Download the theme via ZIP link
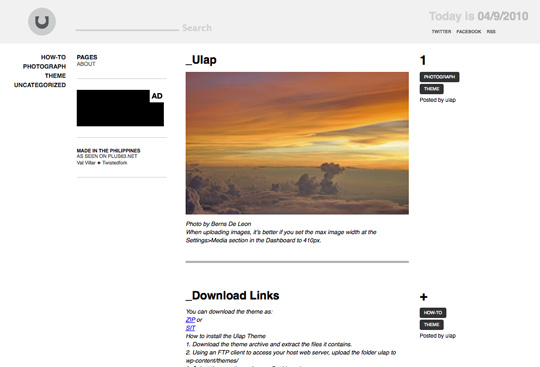The width and height of the screenshot is (540, 367). click(x=190, y=320)
